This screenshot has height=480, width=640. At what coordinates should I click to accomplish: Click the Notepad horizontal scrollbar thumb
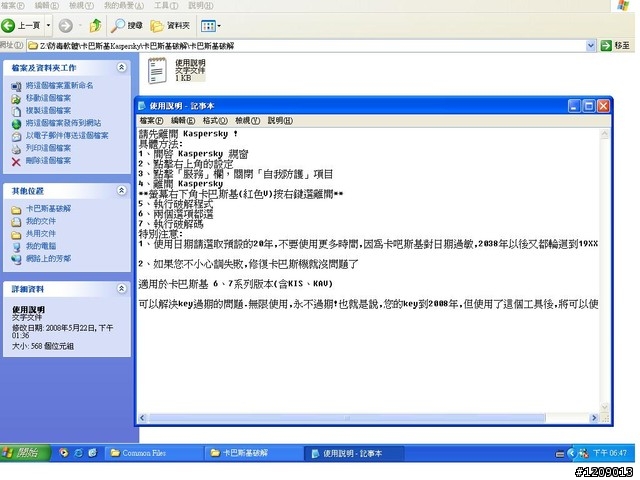click(347, 418)
